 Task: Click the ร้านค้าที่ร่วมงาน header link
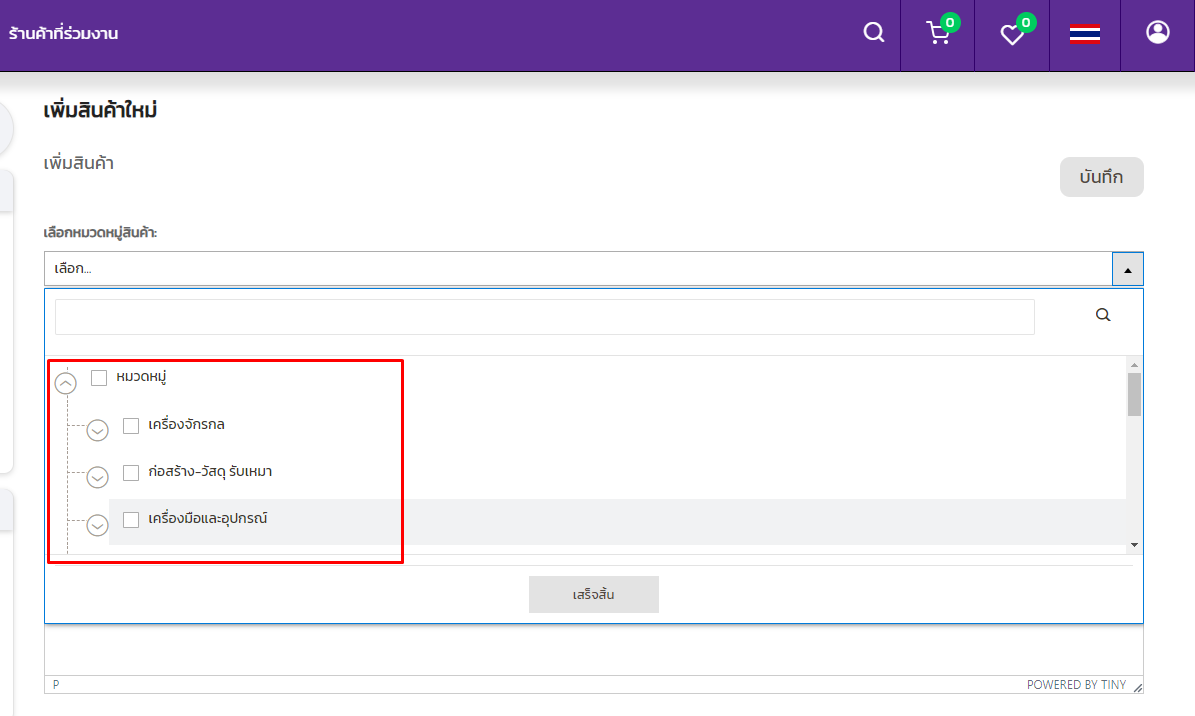64,34
